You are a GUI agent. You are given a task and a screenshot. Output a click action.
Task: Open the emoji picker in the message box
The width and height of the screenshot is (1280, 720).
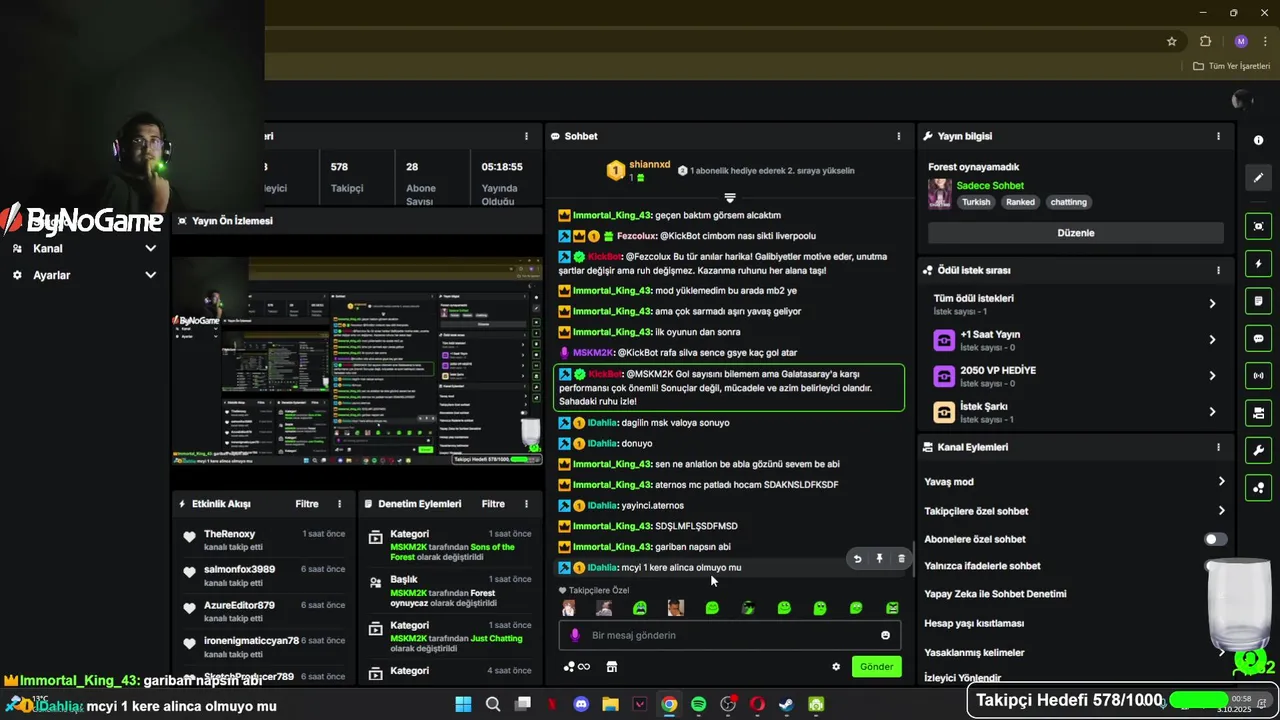tap(885, 635)
